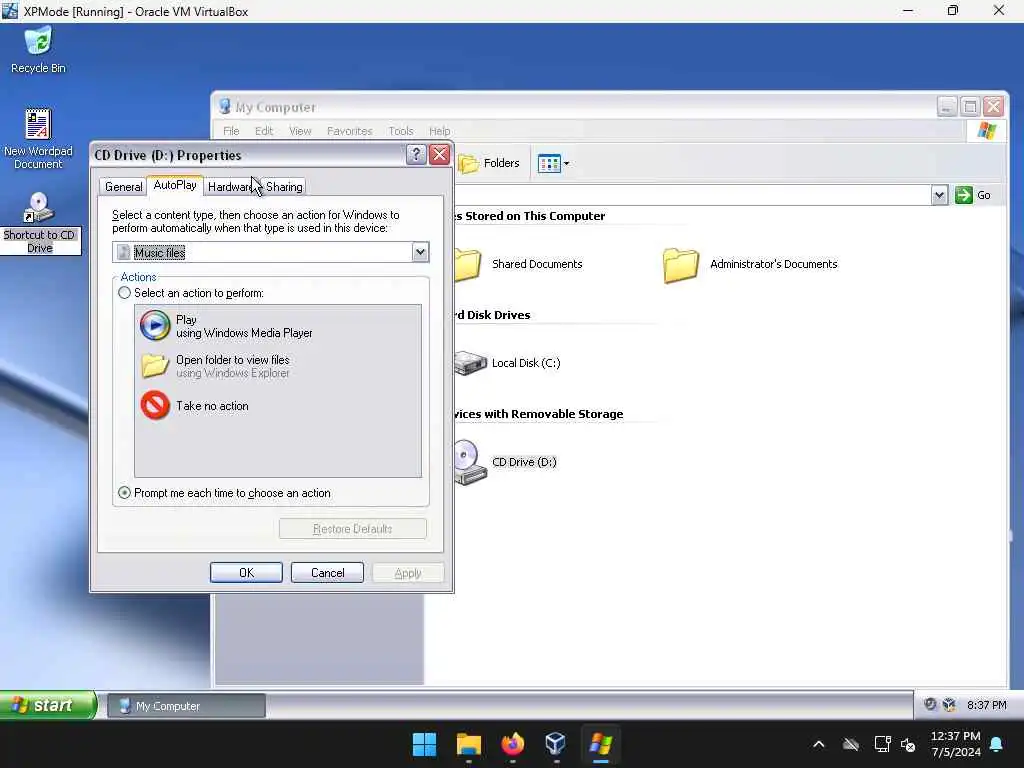Click the notification bell in host tray
The height and width of the screenshot is (768, 1024).
pos(997,744)
